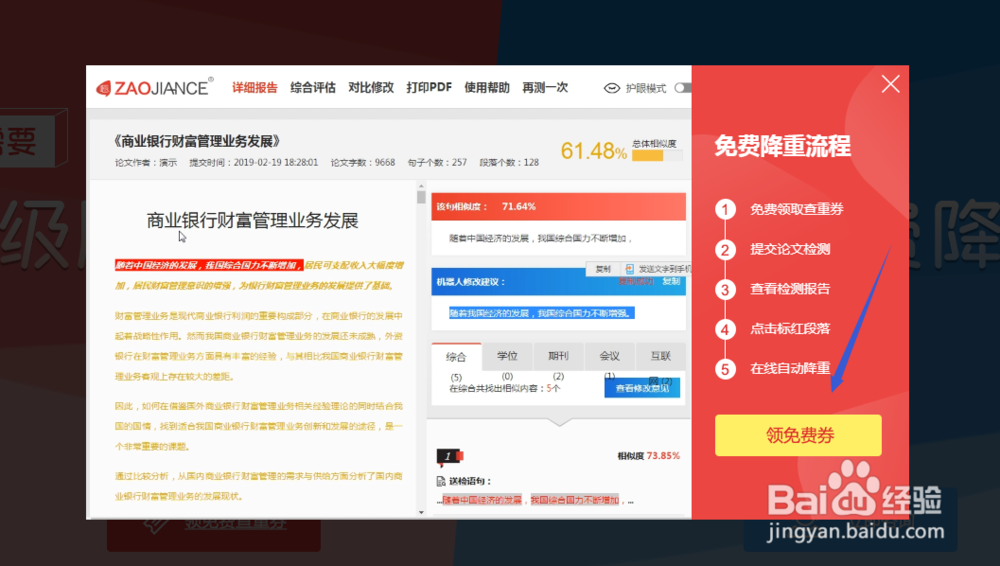Click step 2 提交论文检测

click(790, 249)
